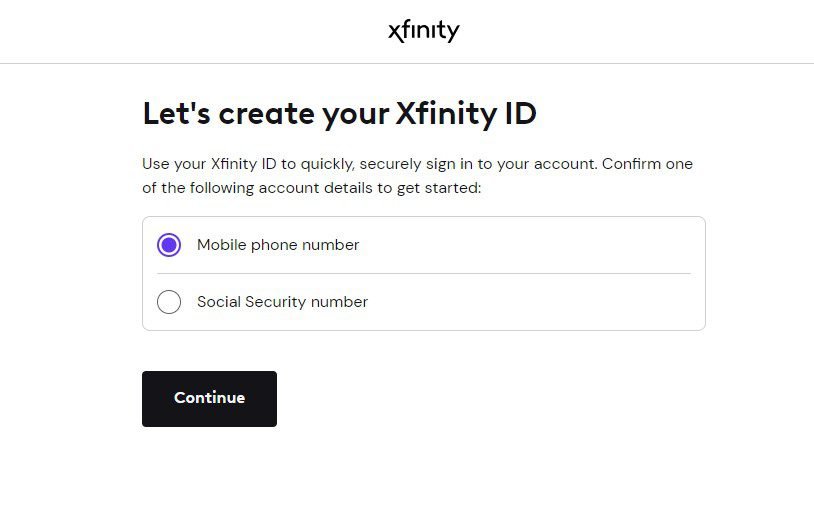Click the "Let's create your Xfinity ID" heading
This screenshot has height=505, width=814.
(339, 114)
